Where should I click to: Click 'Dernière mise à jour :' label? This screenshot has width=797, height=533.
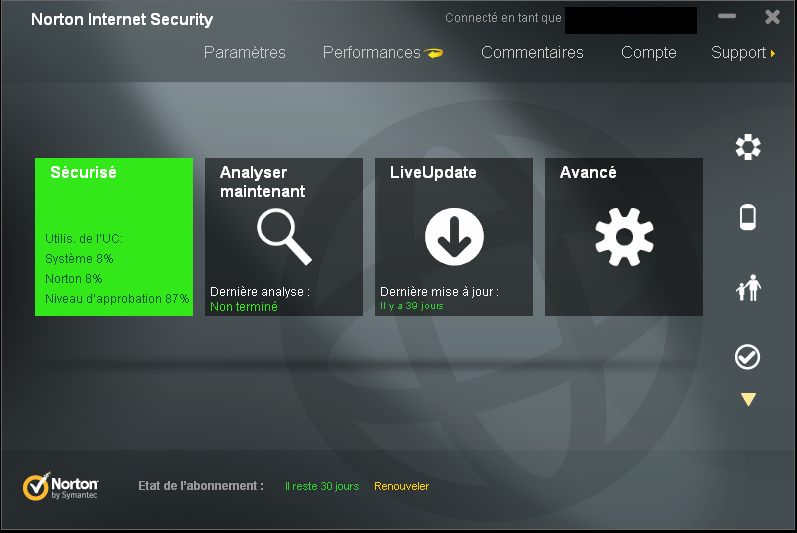pos(440,292)
